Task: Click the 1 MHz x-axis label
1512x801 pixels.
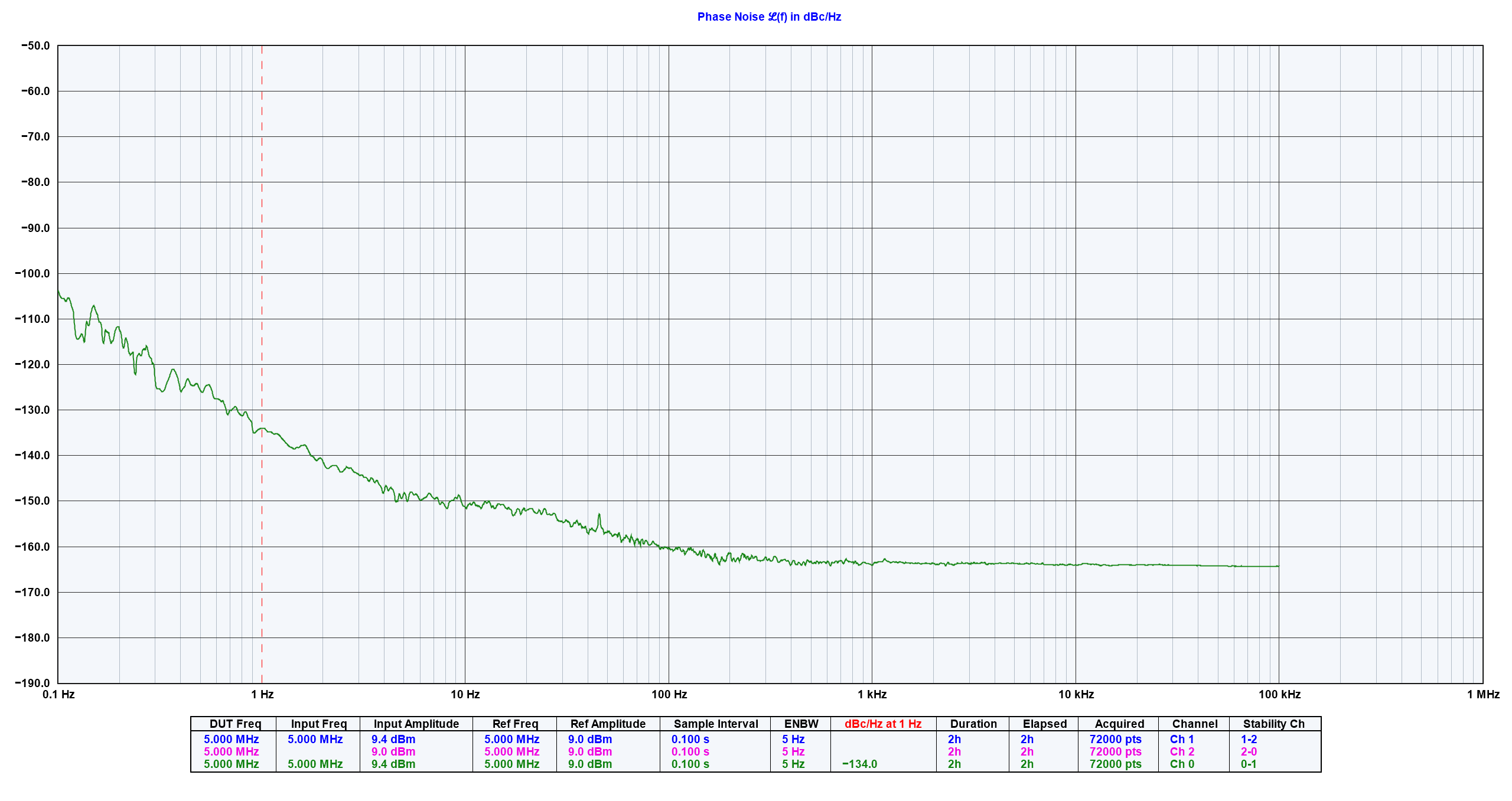Action: click(x=1482, y=694)
